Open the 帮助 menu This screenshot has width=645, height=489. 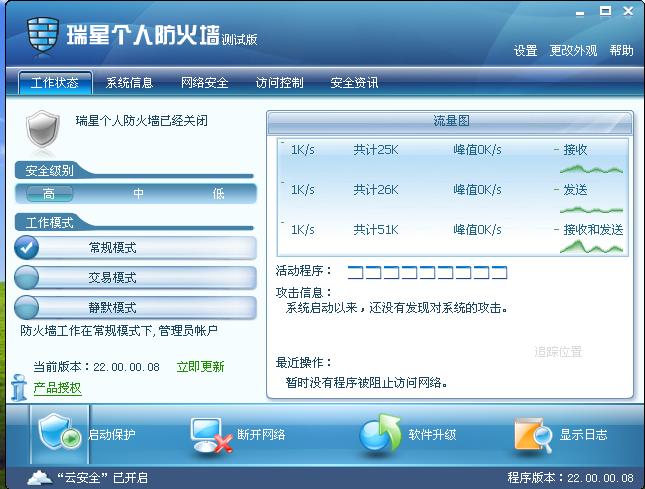tap(622, 51)
